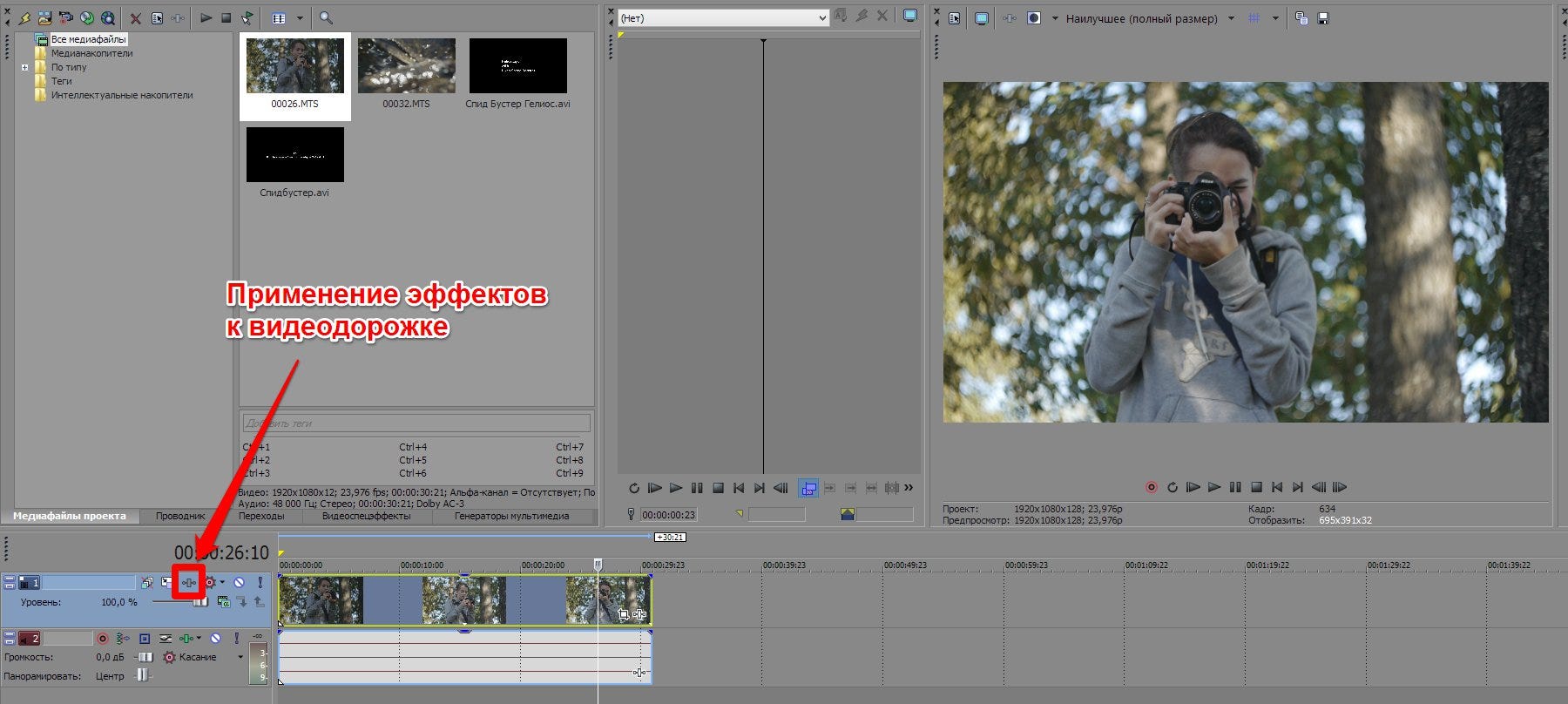Select the 'Теги' folder
The width and height of the screenshot is (1568, 704).
pyautogui.click(x=61, y=81)
